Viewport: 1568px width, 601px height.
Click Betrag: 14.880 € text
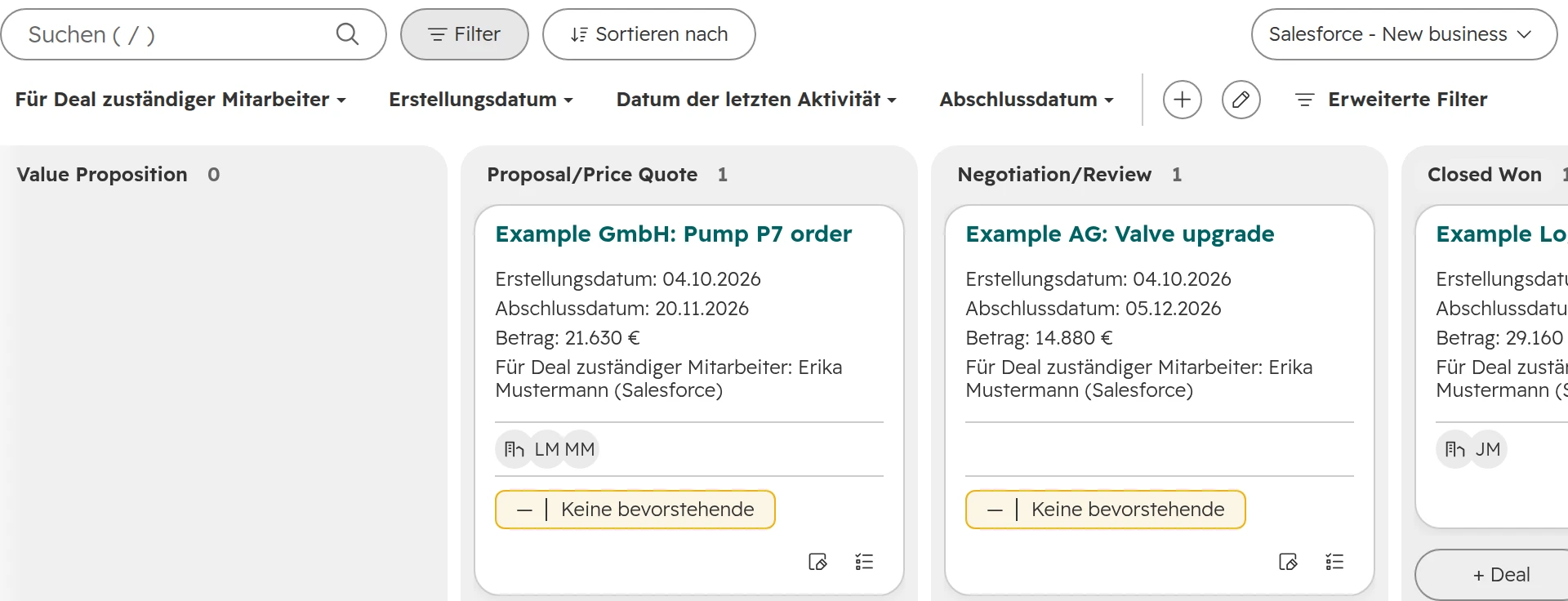pos(1039,338)
